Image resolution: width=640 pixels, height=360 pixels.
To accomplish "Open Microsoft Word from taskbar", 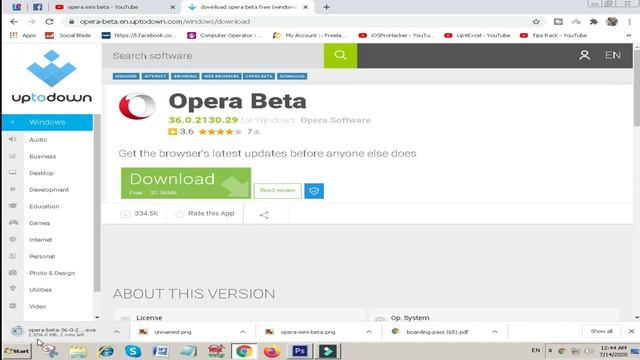I will click(161, 351).
